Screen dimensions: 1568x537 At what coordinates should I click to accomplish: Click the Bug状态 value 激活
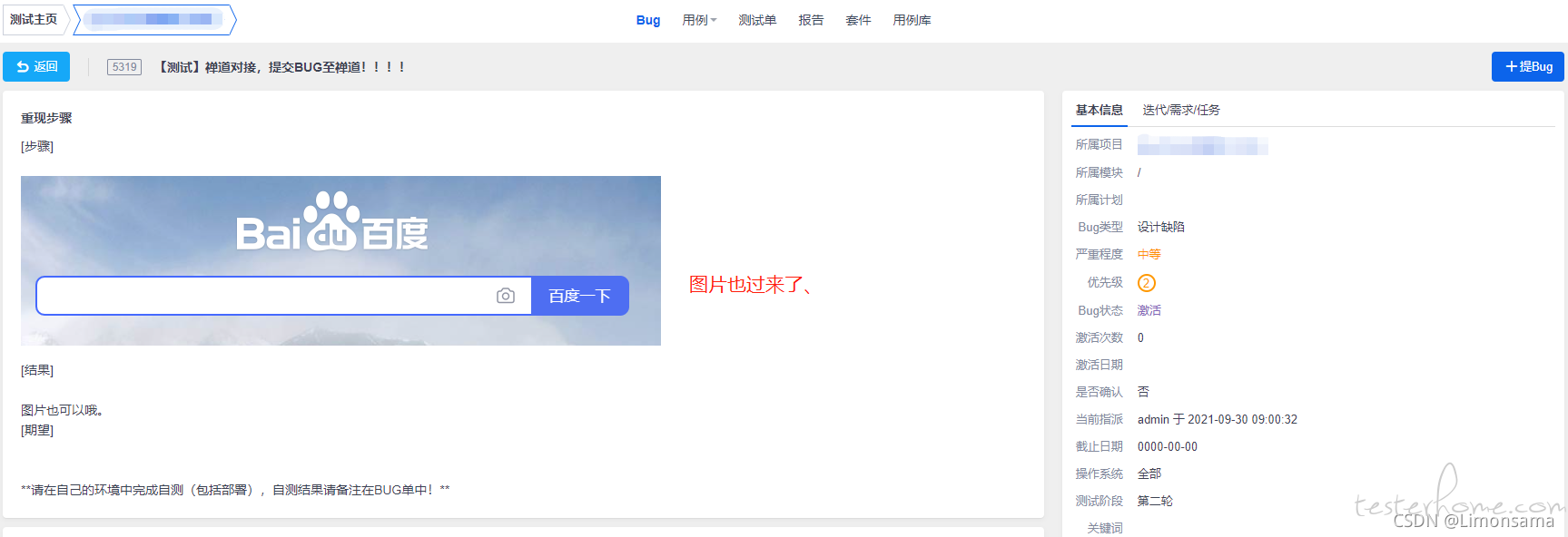tap(1149, 310)
